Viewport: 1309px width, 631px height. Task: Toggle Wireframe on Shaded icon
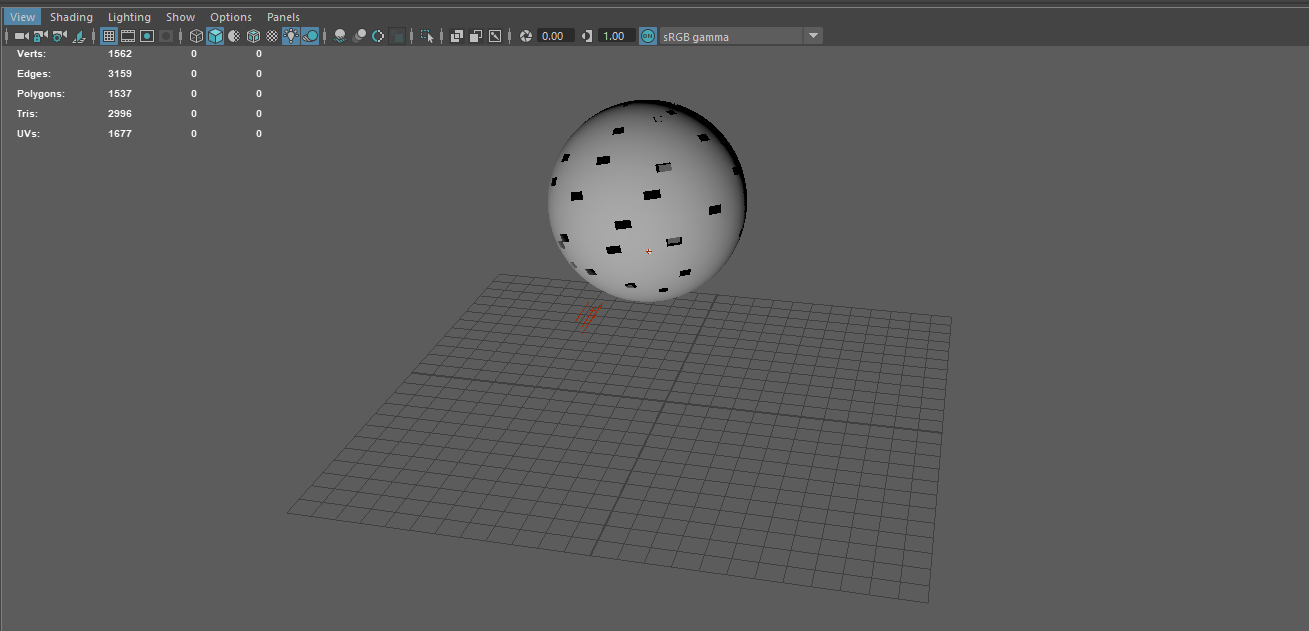(x=253, y=36)
